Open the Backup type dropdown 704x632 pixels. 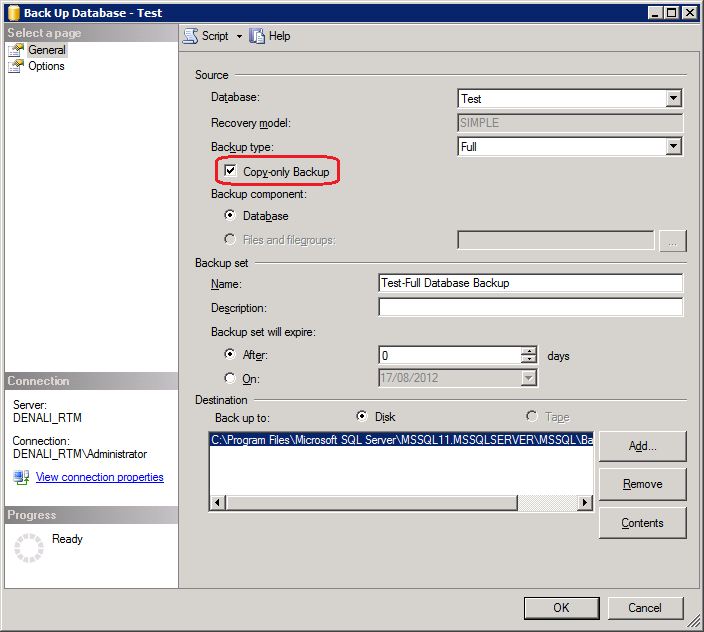pos(673,146)
